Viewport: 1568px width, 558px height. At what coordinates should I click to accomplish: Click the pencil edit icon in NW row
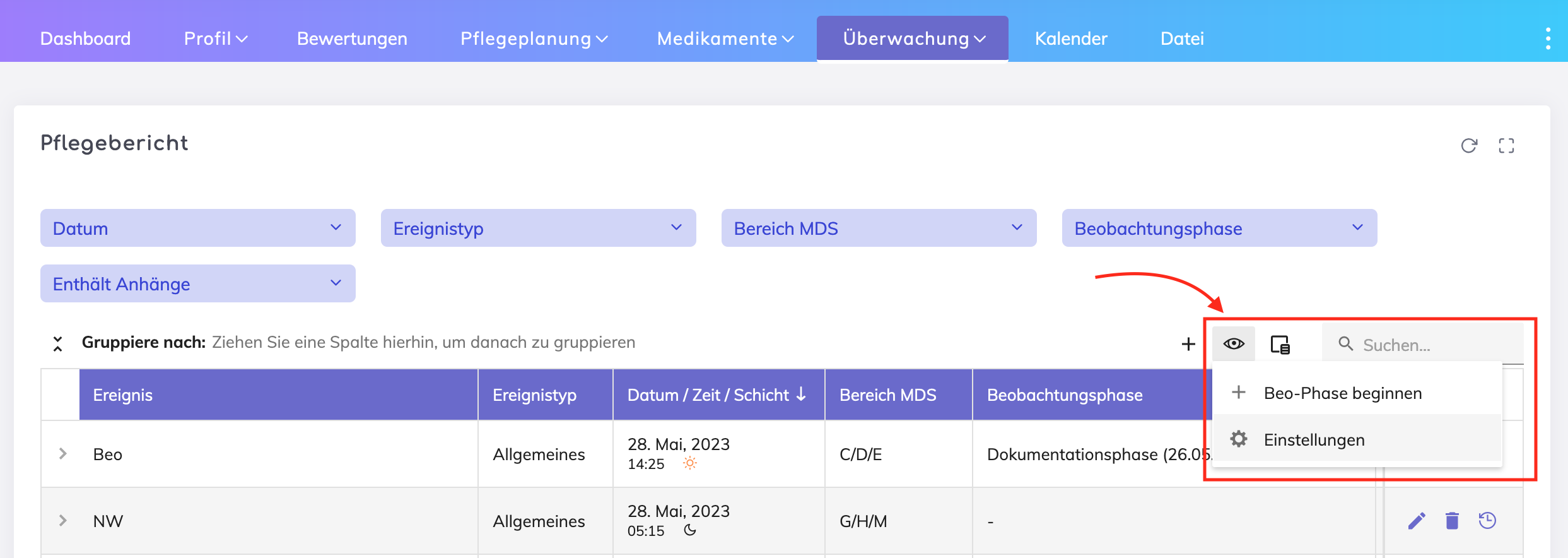(1417, 521)
